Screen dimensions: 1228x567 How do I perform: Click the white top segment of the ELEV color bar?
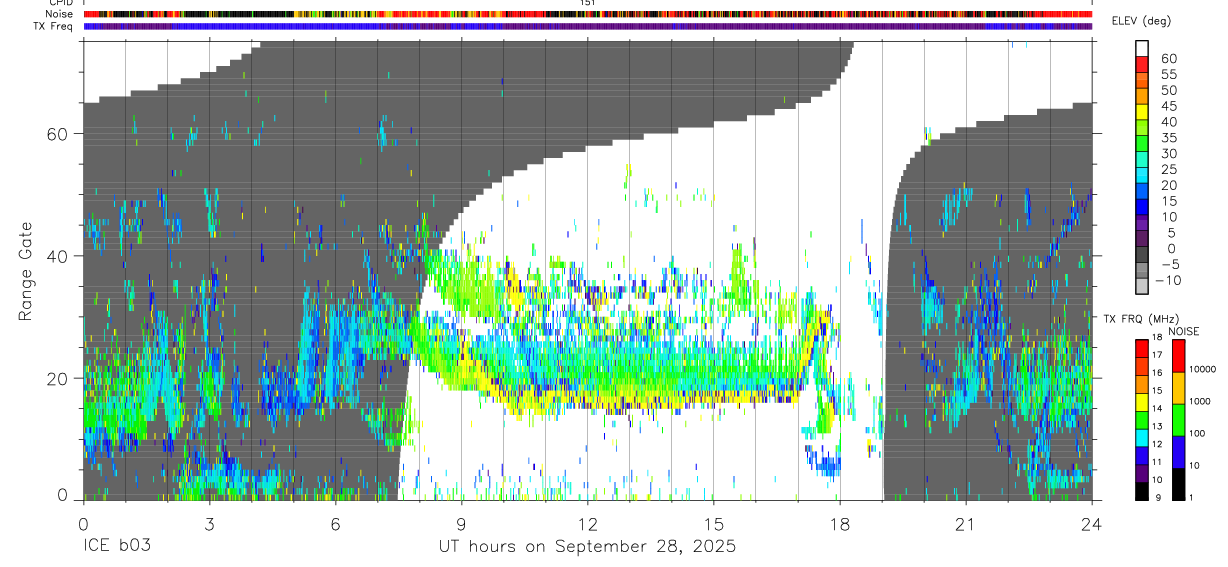coord(1142,48)
